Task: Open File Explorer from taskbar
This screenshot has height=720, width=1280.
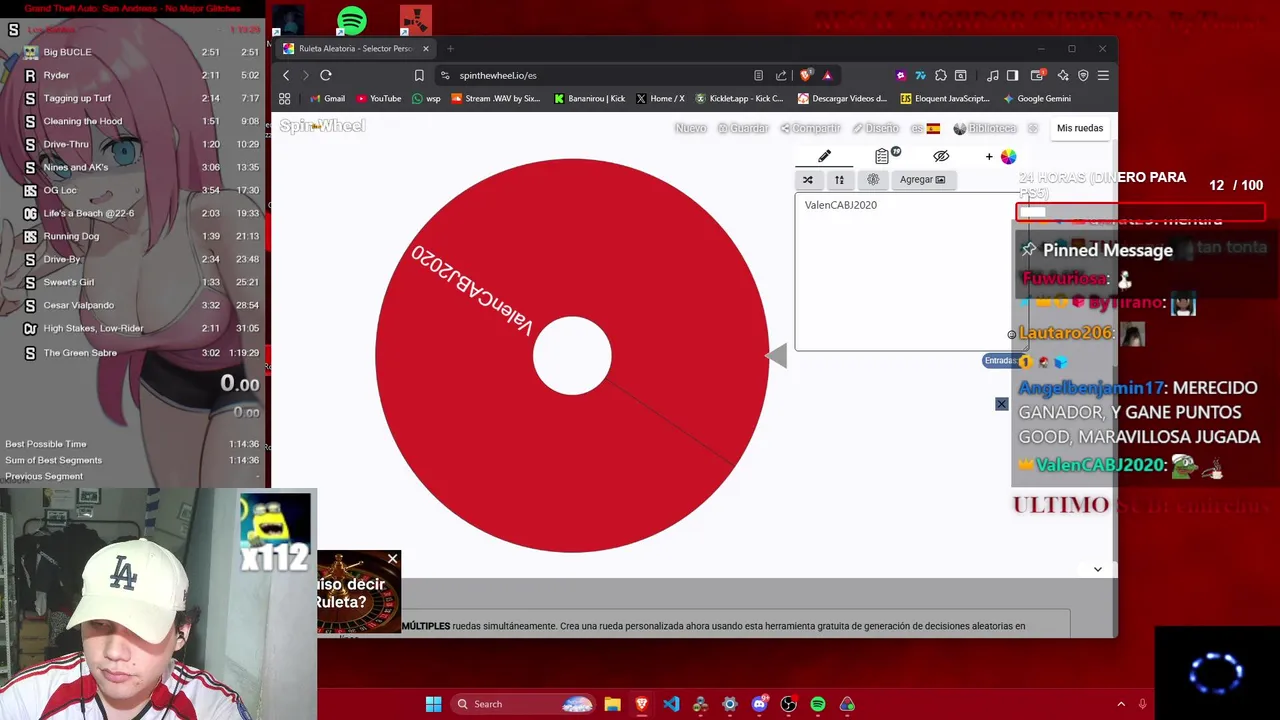Action: click(612, 704)
